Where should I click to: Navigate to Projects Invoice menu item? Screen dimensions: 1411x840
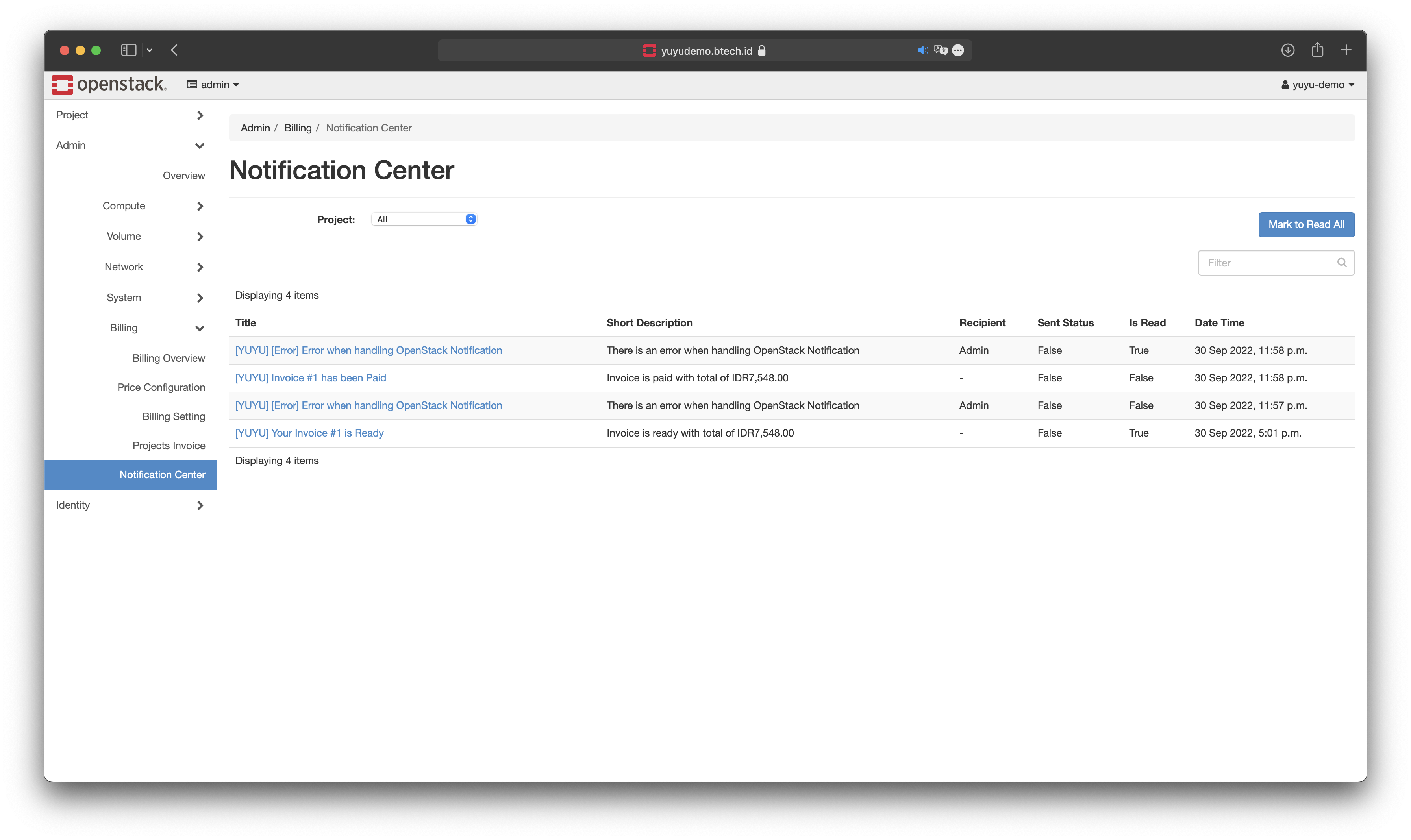tap(169, 445)
